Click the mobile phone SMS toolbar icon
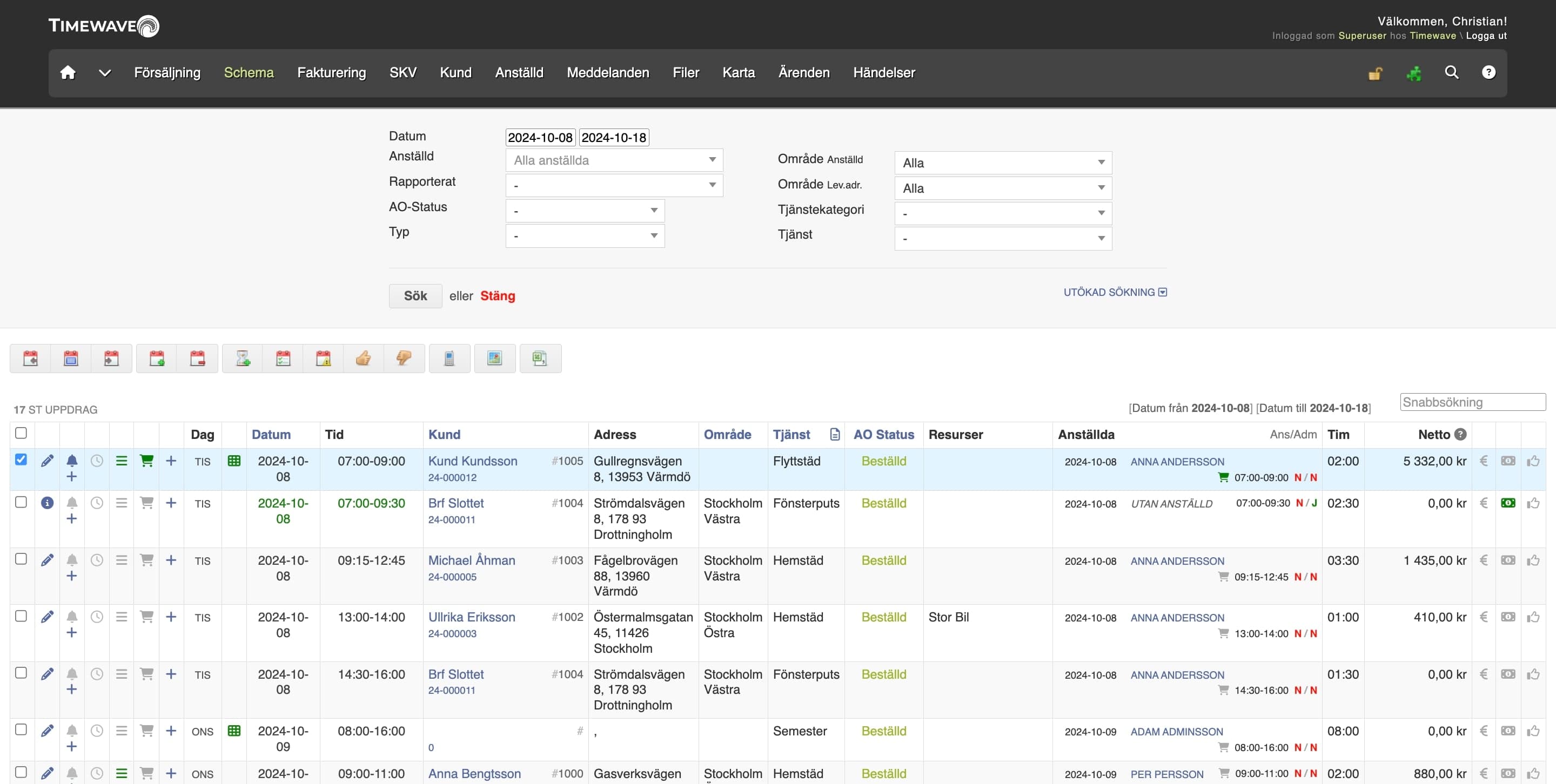Image resolution: width=1556 pixels, height=784 pixels. (x=449, y=359)
